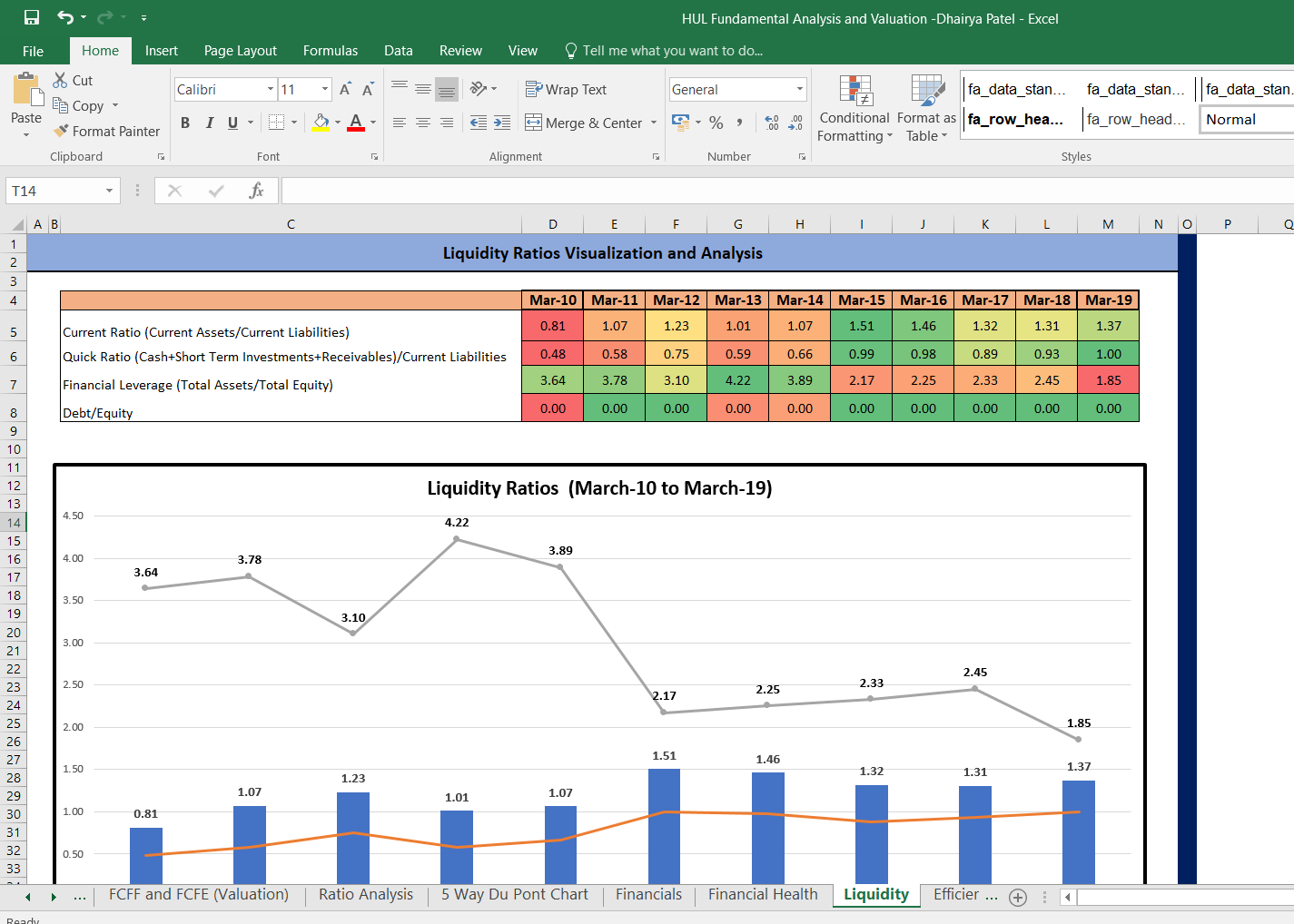1294x924 pixels.
Task: Increase the indent
Action: coord(502,123)
